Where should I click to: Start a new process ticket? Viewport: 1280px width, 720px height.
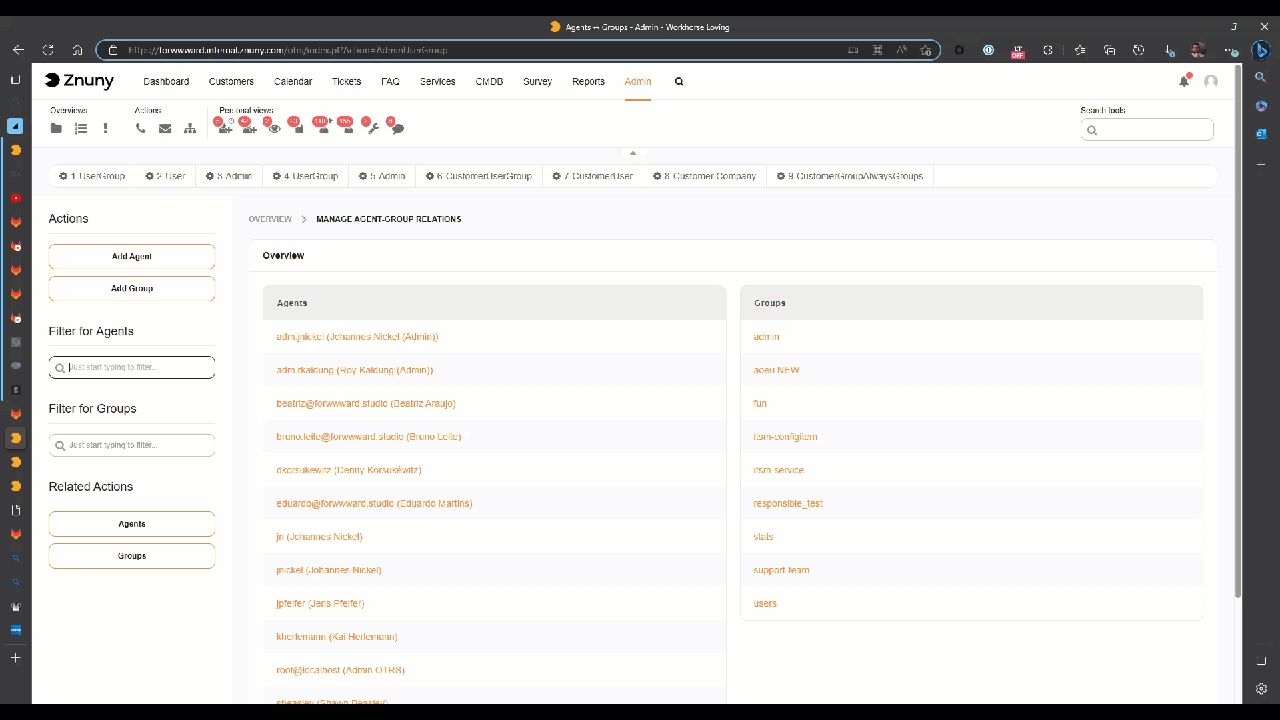[x=190, y=128]
